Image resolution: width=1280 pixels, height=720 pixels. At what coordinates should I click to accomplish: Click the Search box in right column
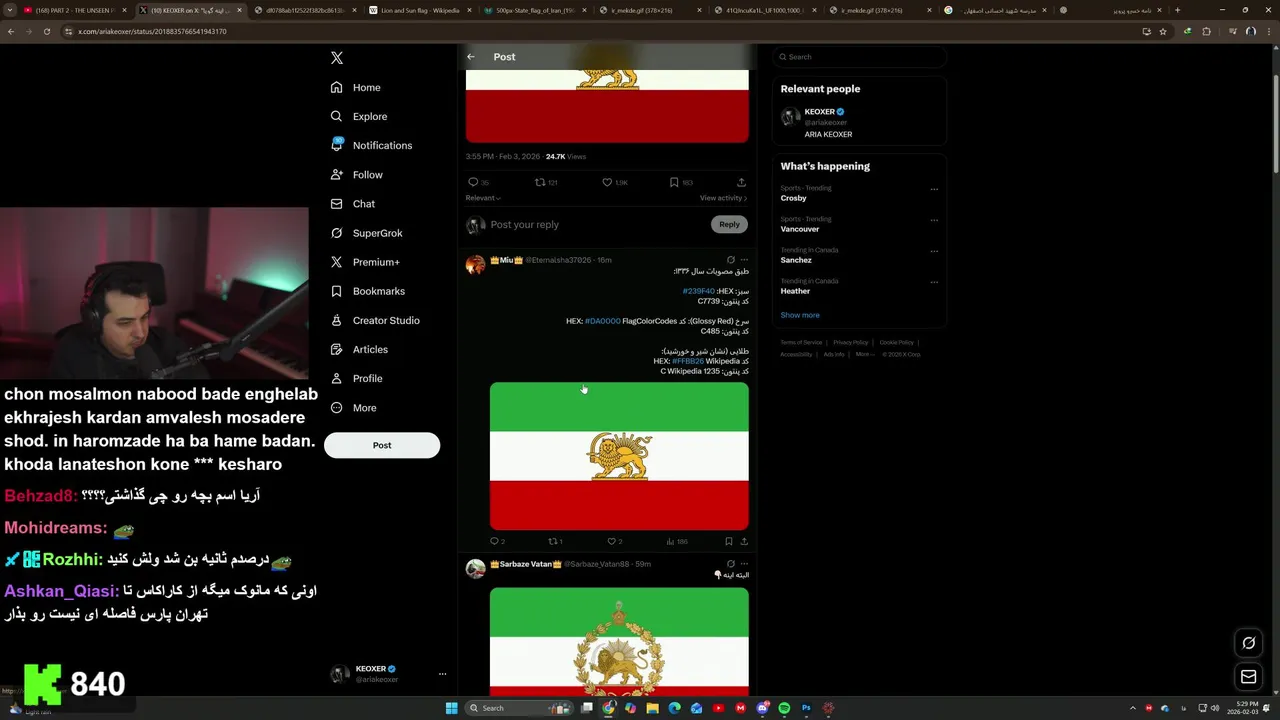(859, 57)
